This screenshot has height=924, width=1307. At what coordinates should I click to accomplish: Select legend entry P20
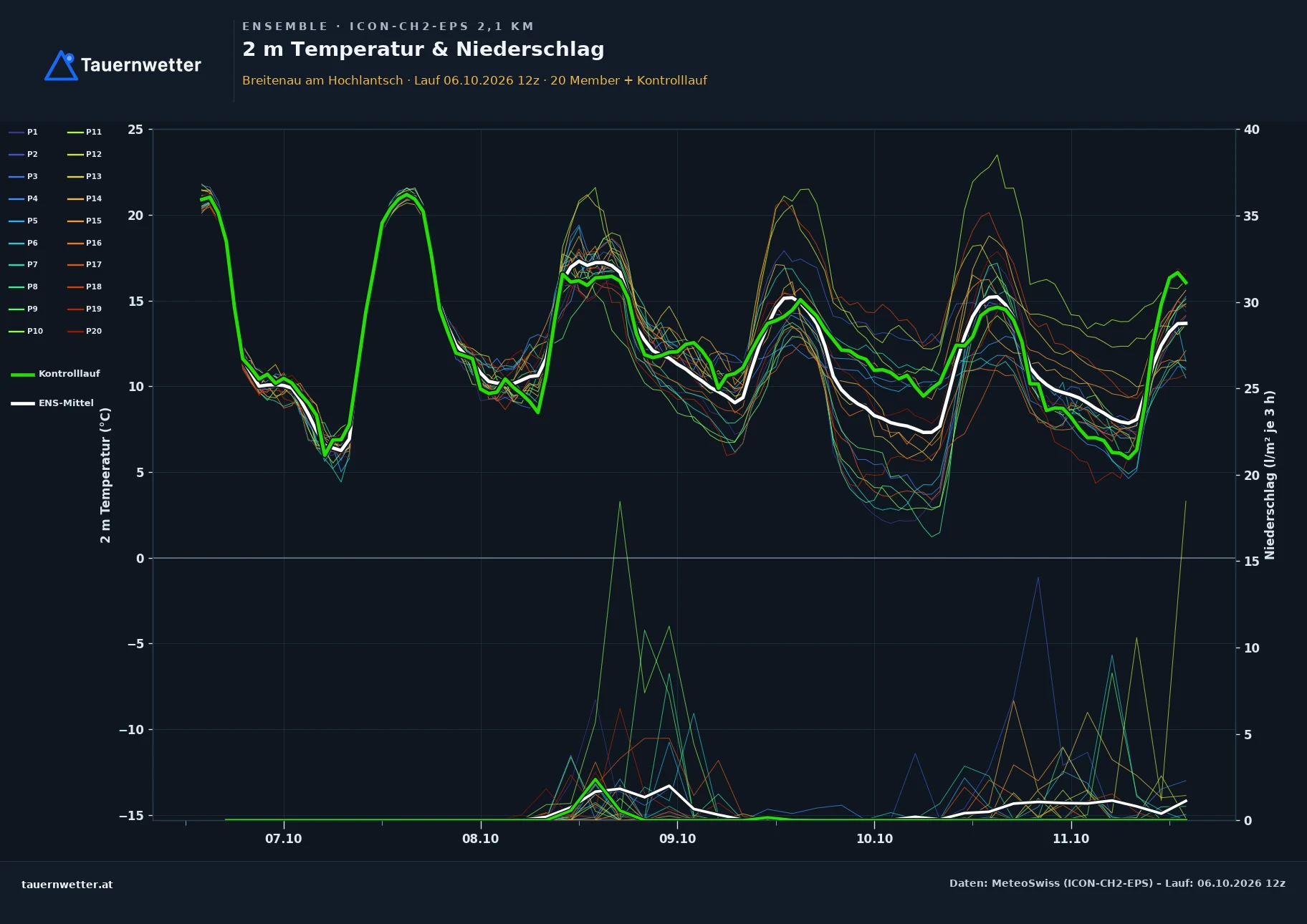pyautogui.click(x=85, y=331)
